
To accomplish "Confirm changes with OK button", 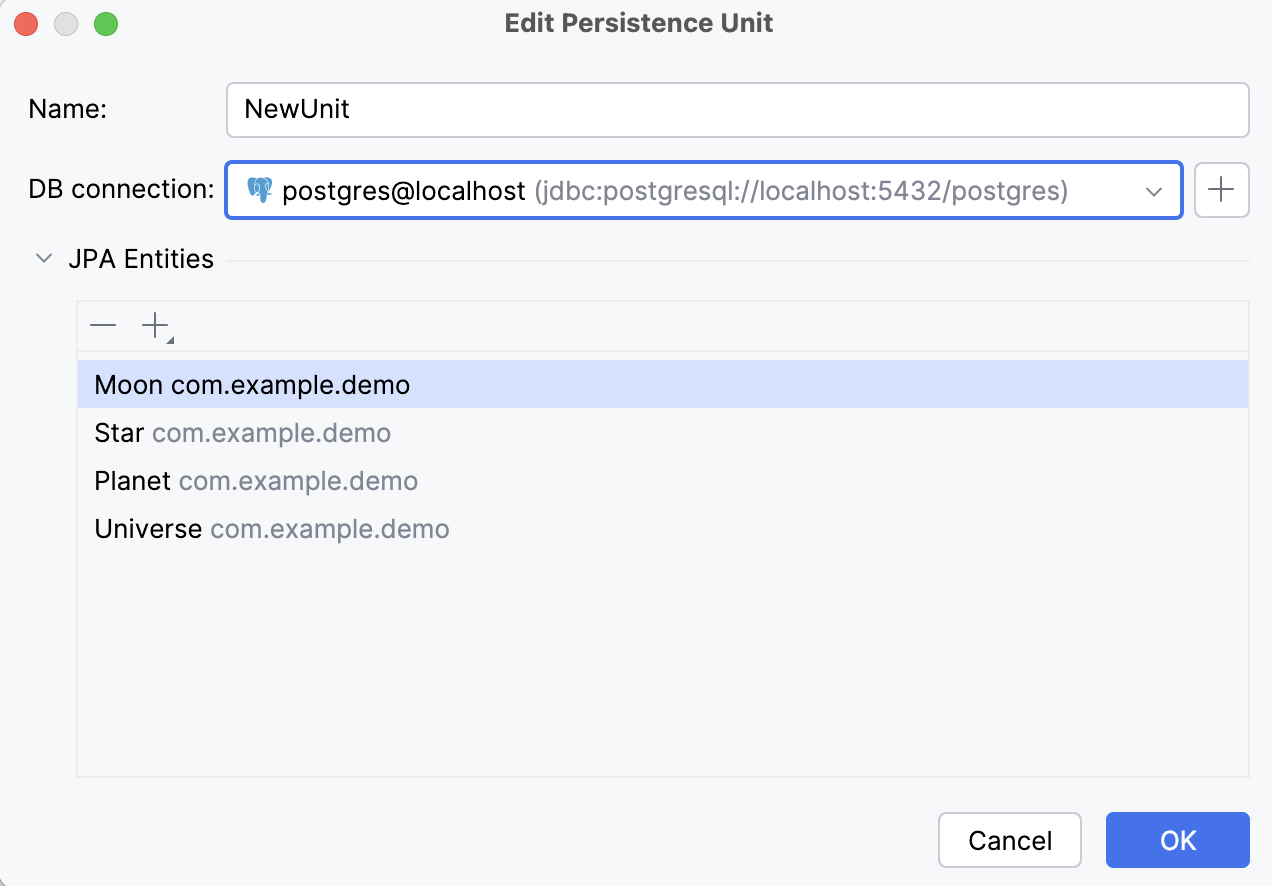I will point(1177,840).
